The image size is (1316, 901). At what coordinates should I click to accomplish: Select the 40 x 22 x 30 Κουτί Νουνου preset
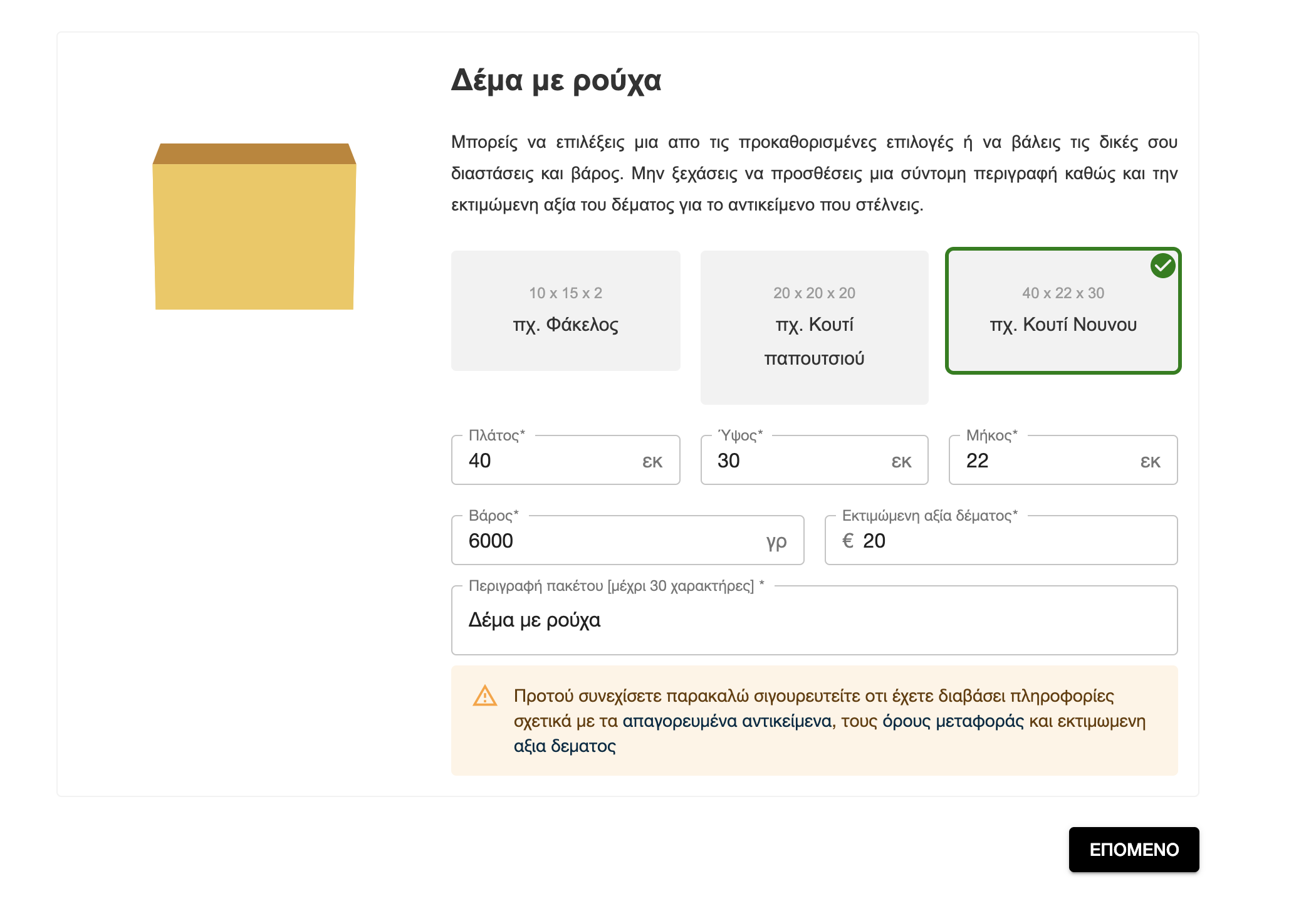tap(1063, 311)
